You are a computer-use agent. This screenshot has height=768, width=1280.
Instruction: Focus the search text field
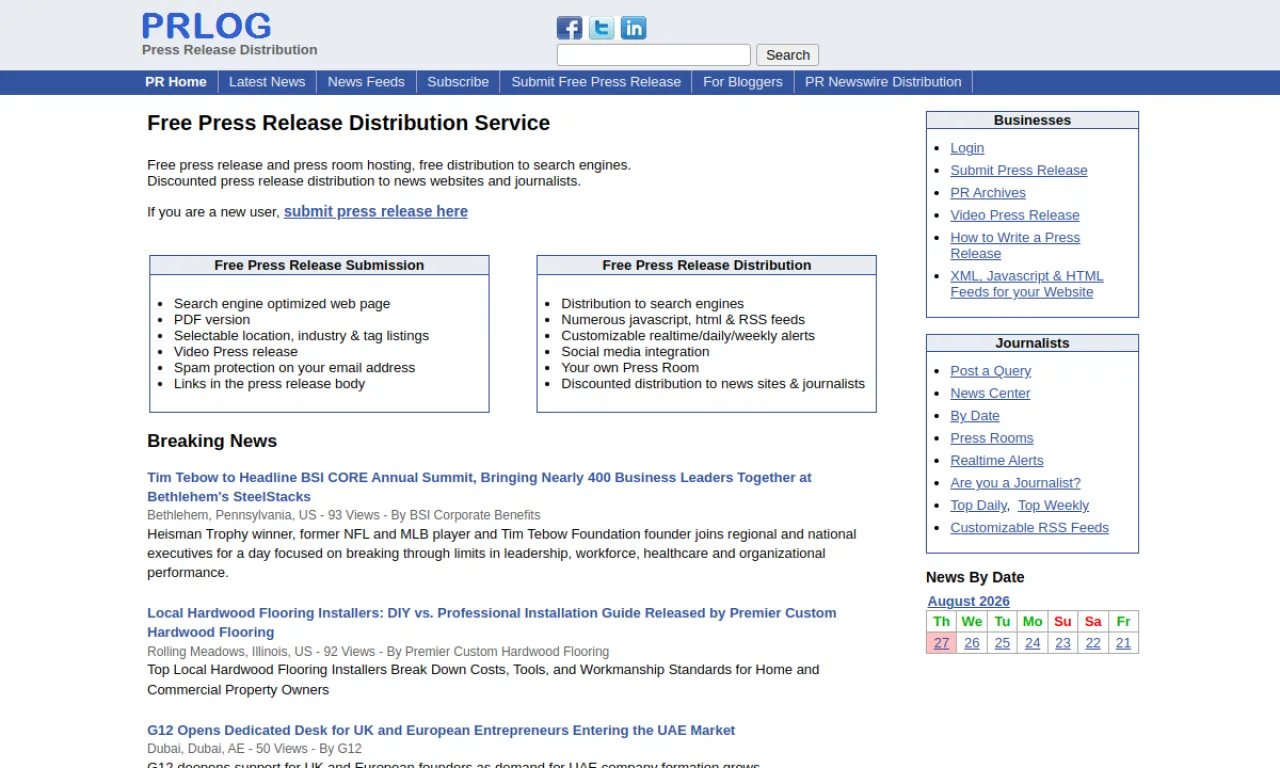pos(653,55)
